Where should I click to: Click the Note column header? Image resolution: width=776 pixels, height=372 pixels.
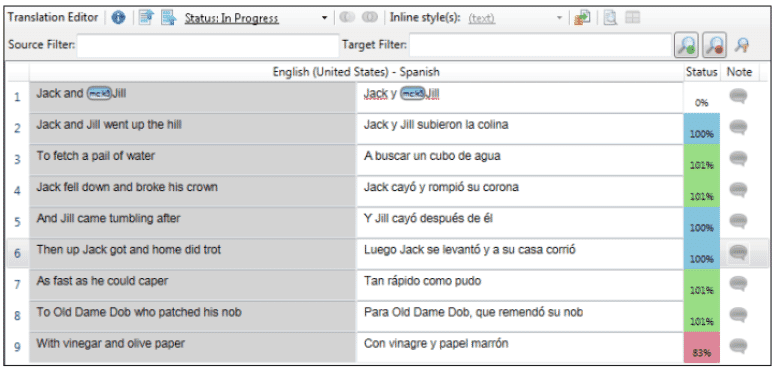pos(739,72)
